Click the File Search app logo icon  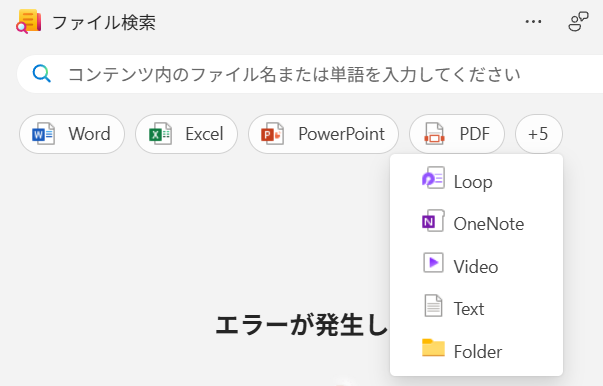[x=28, y=22]
